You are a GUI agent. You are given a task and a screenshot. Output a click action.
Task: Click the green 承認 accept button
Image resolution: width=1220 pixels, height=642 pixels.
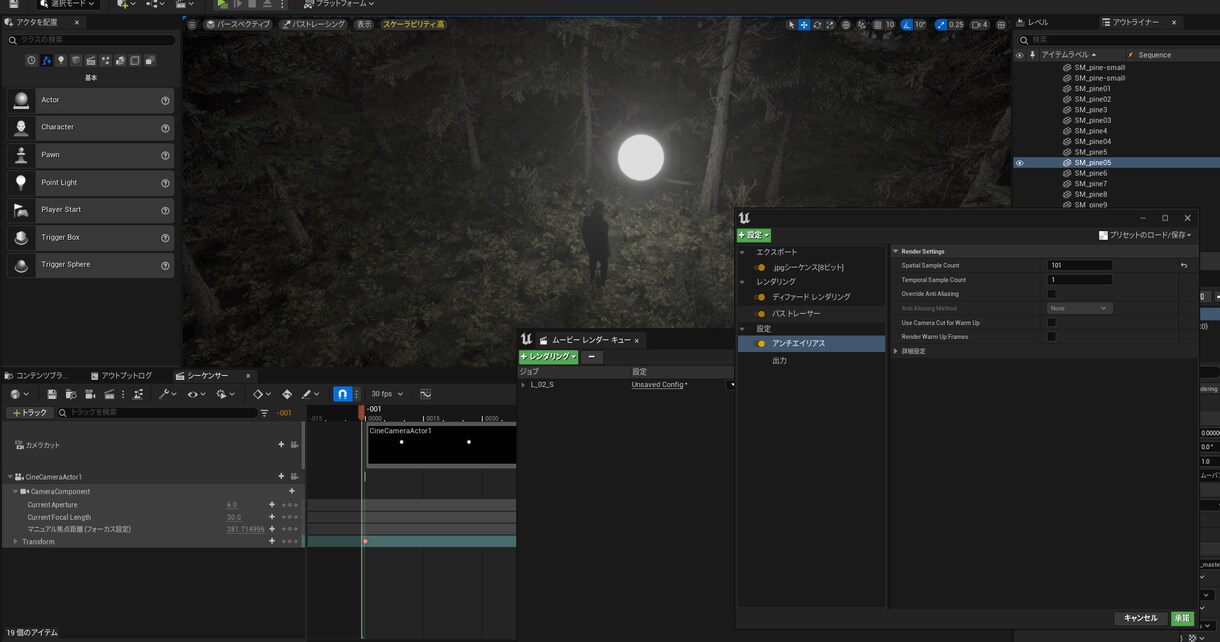(x=1182, y=618)
